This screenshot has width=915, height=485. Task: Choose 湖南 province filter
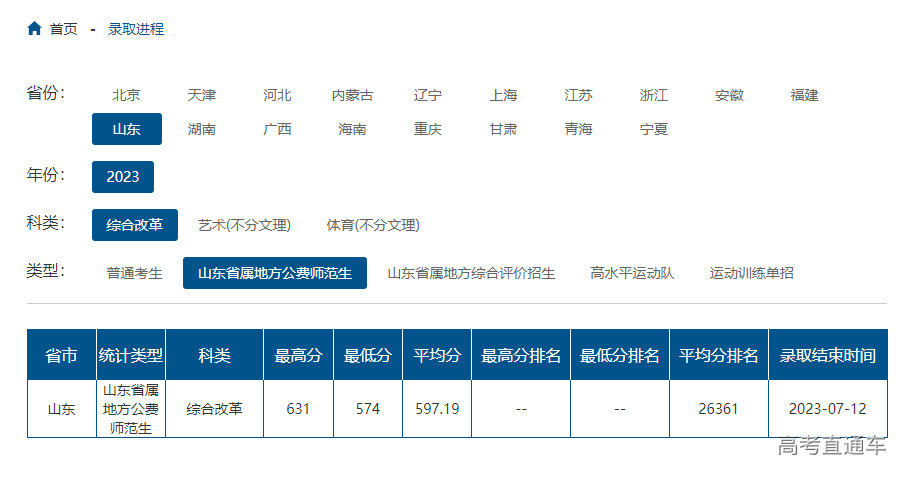click(201, 129)
